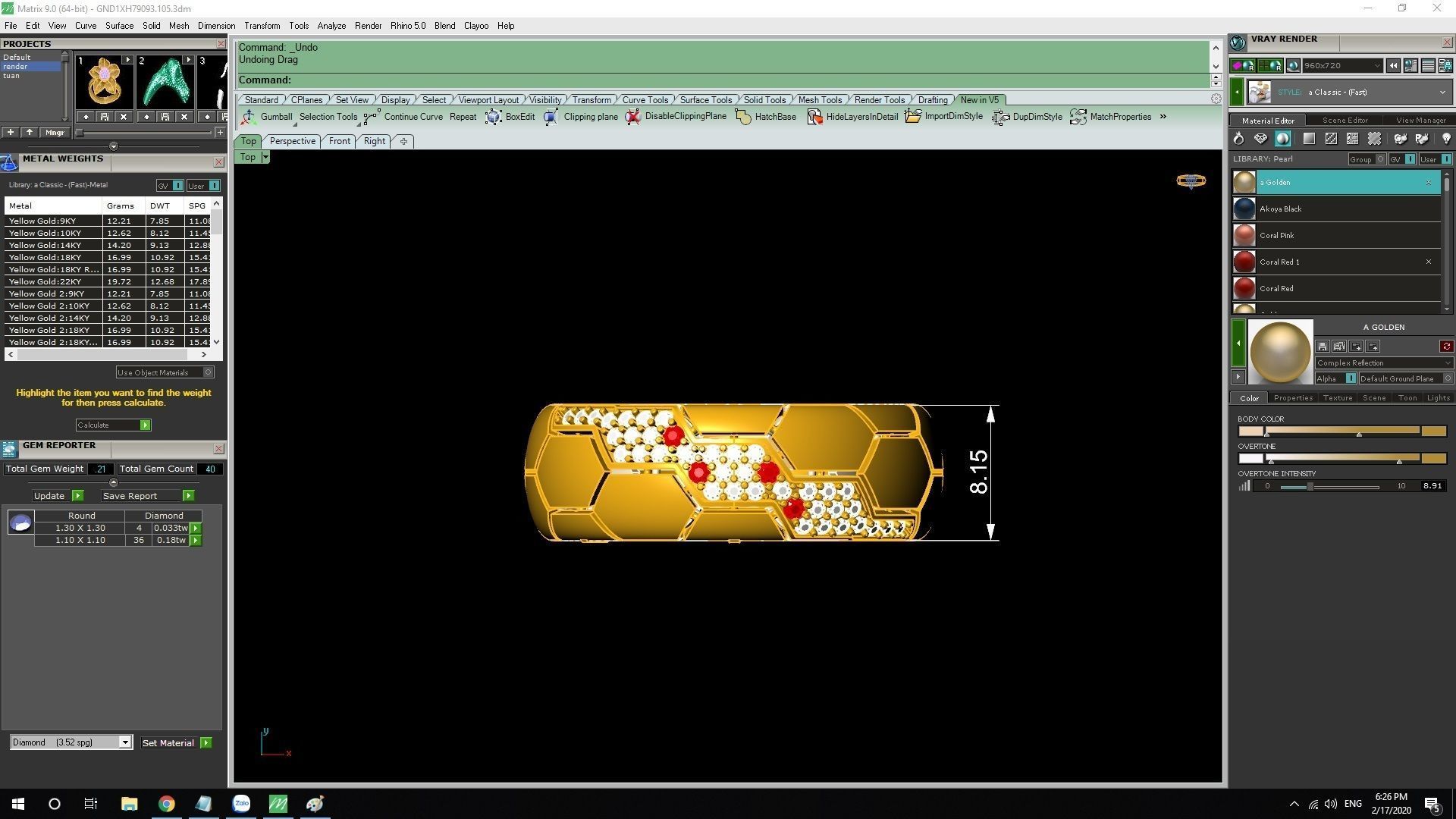Click the V-Ray region render icon

pyautogui.click(x=1270, y=66)
